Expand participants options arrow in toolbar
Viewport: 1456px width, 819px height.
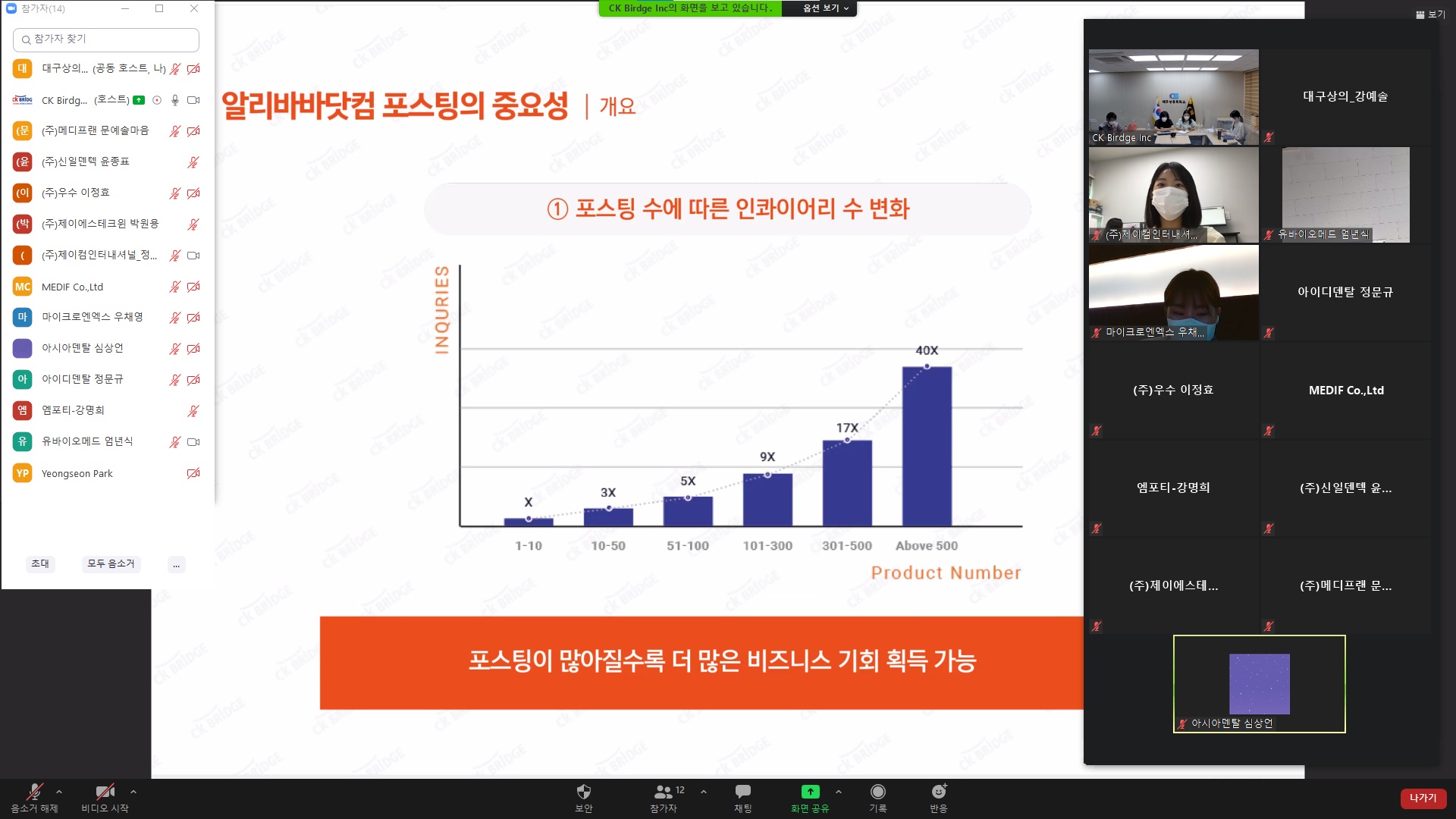tap(704, 792)
